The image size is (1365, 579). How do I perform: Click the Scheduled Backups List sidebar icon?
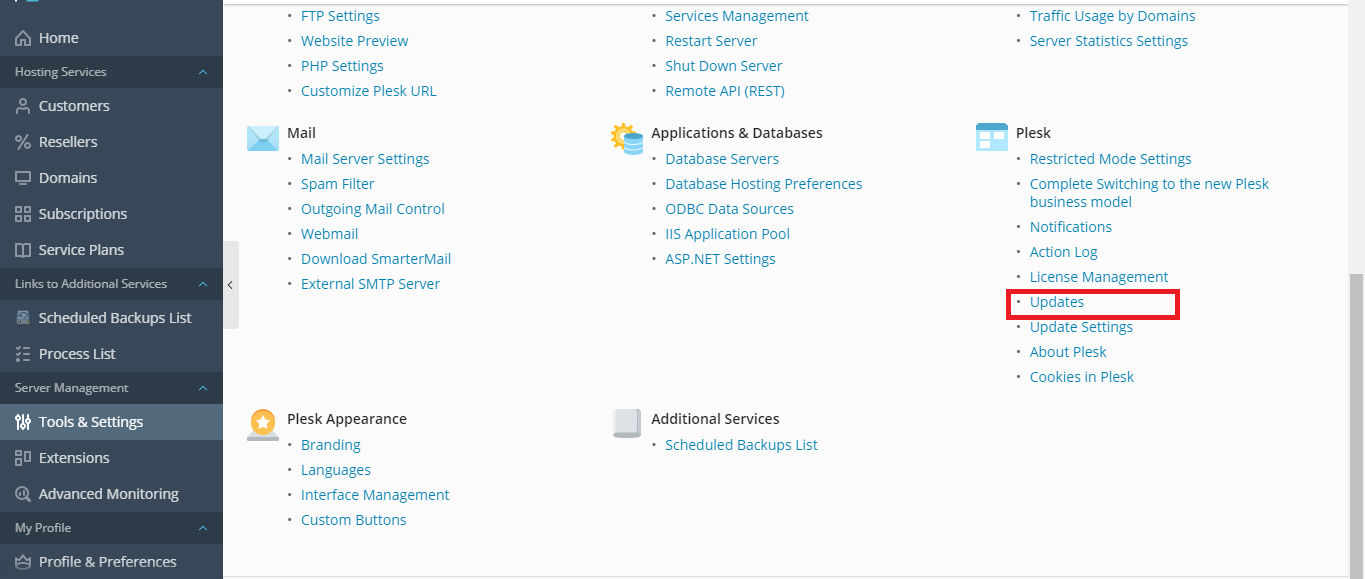23,318
